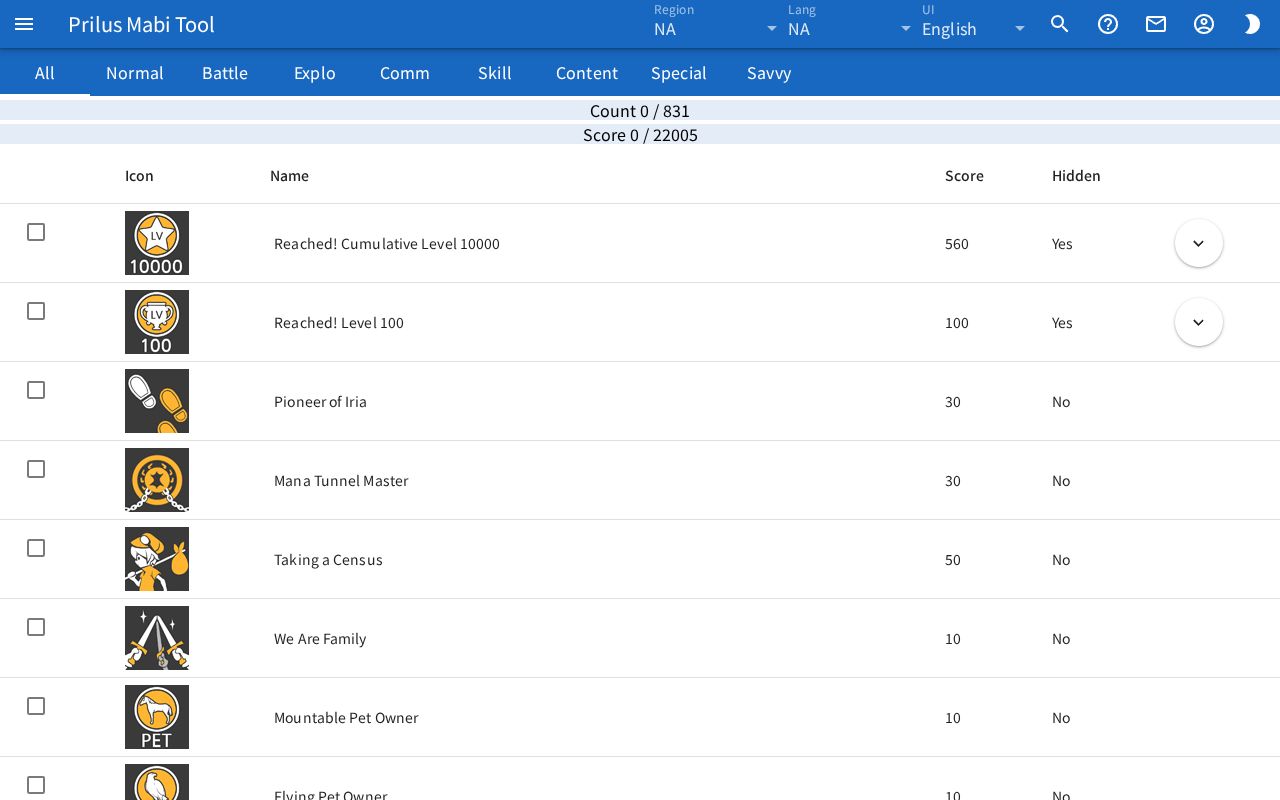
Task: Open the help question mark icon
Action: 1108,24
